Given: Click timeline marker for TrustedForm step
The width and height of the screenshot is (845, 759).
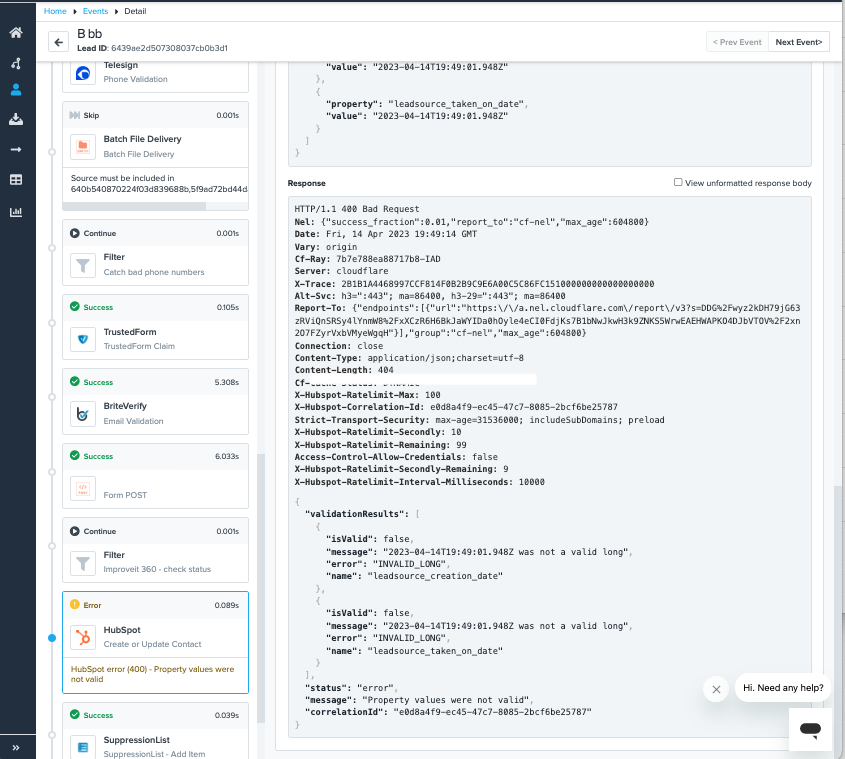Looking at the screenshot, I should [52, 323].
